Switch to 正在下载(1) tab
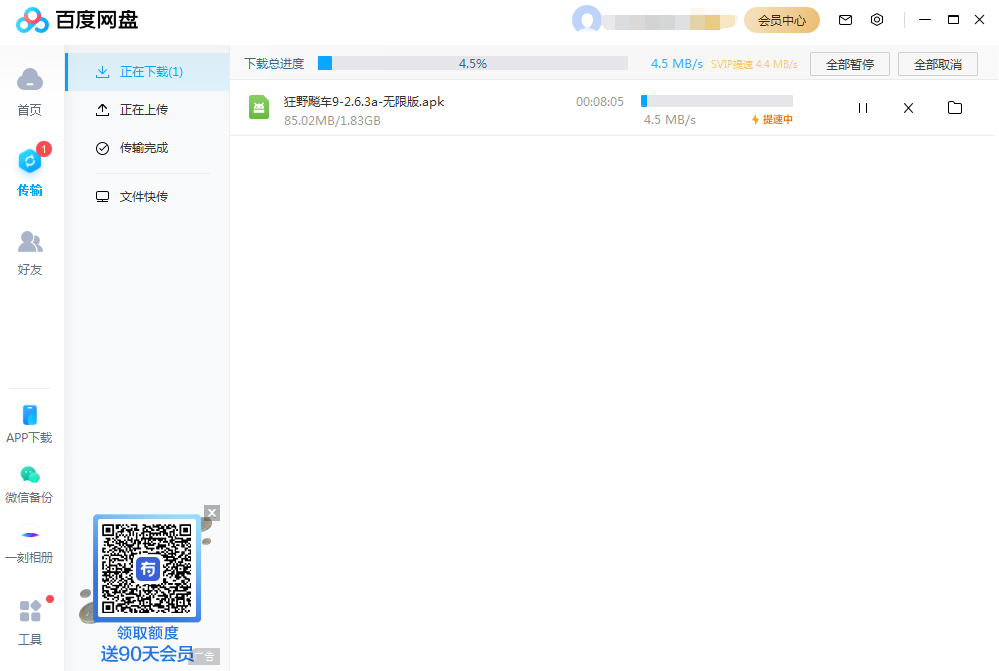 (150, 72)
